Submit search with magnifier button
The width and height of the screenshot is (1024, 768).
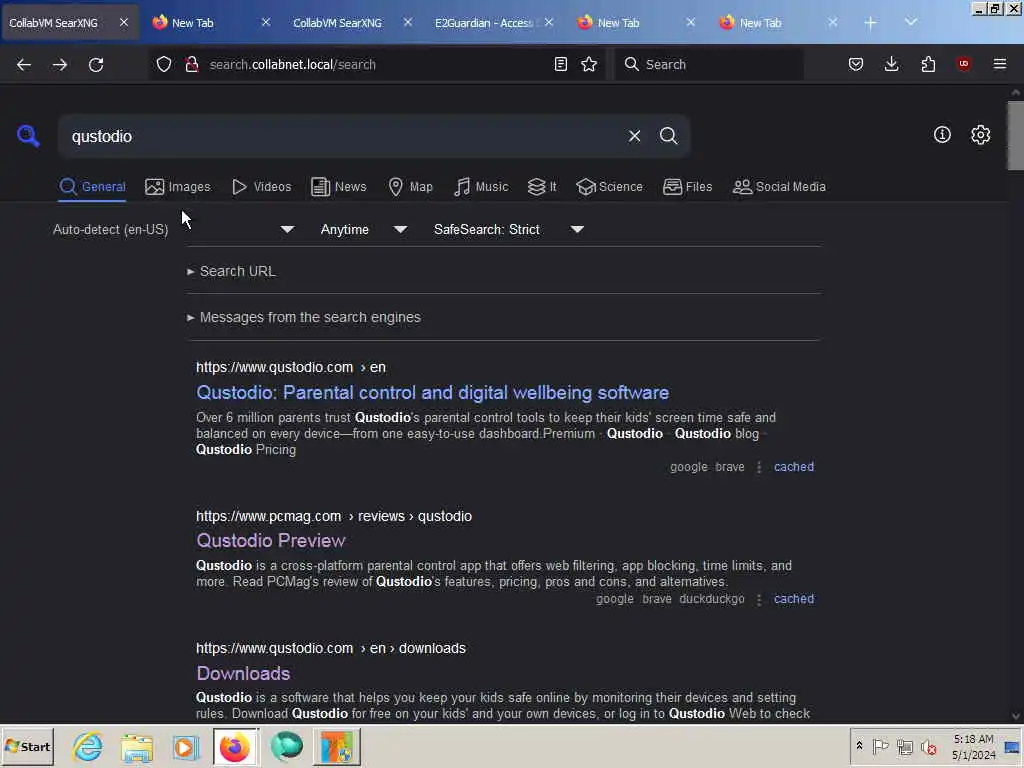[x=668, y=136]
